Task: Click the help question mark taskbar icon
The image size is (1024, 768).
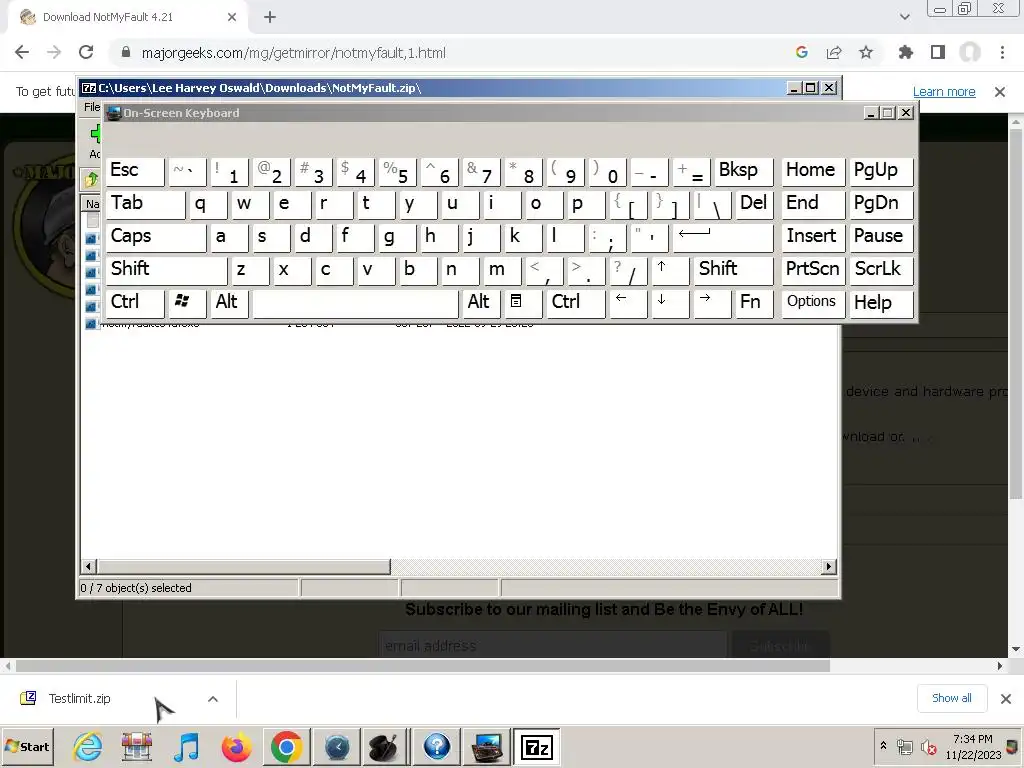Action: click(x=436, y=746)
